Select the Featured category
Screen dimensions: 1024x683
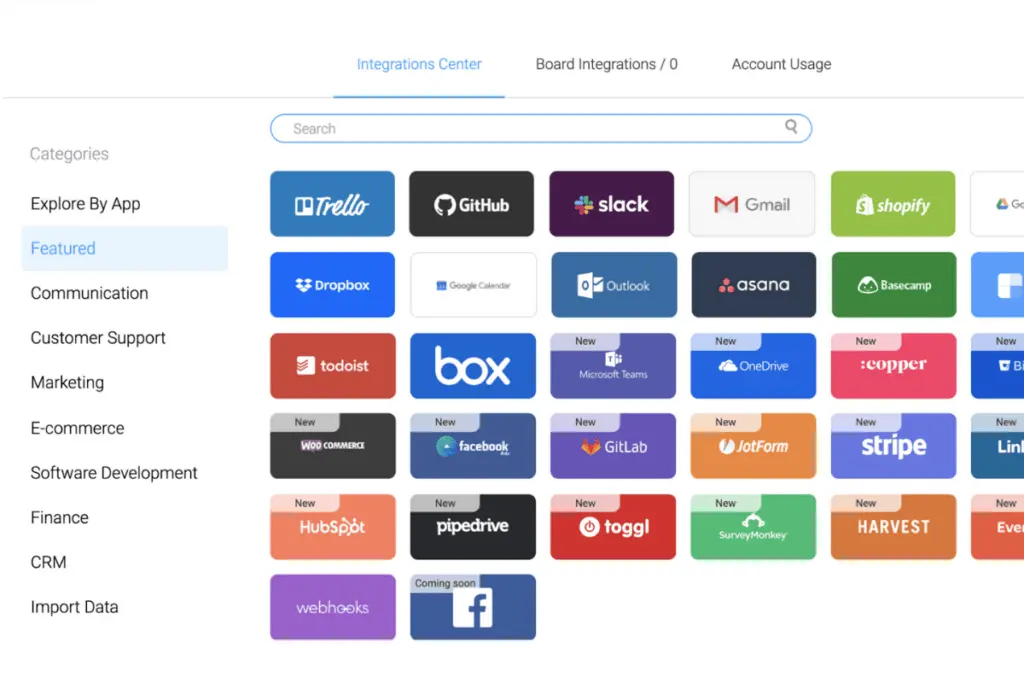coord(125,248)
